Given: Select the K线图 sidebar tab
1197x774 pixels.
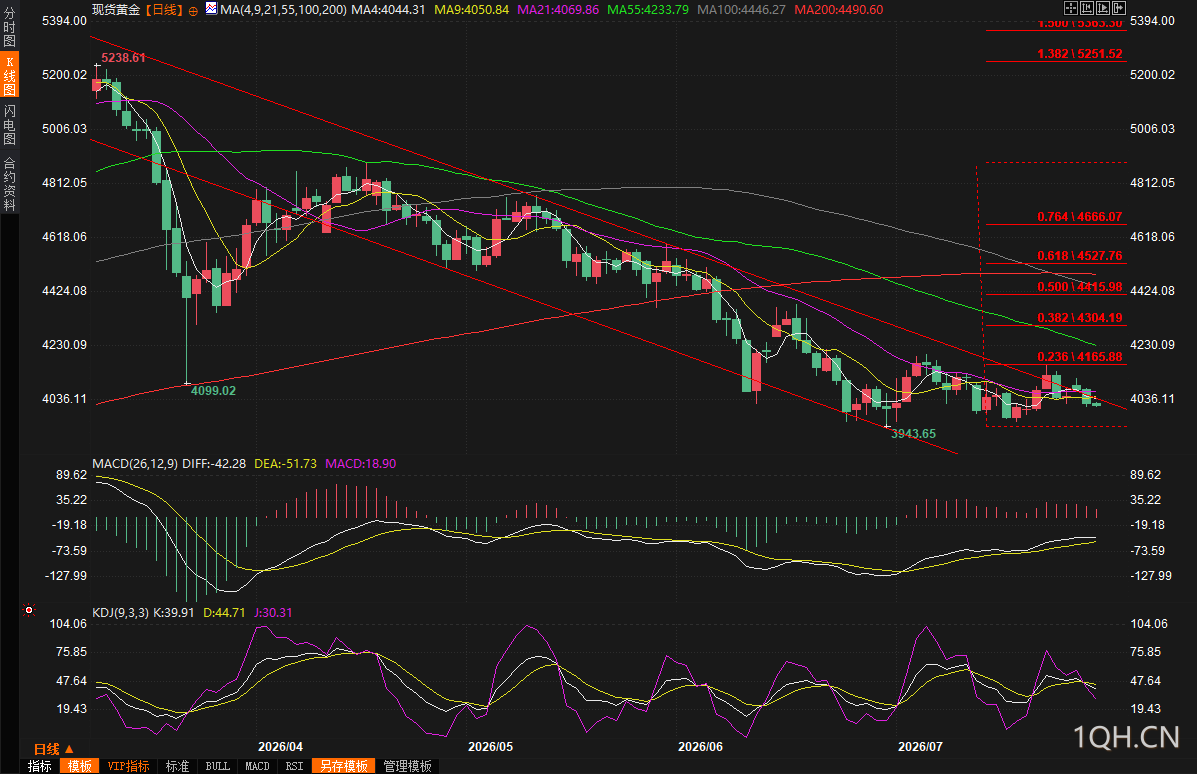Looking at the screenshot, I should pyautogui.click(x=9, y=76).
